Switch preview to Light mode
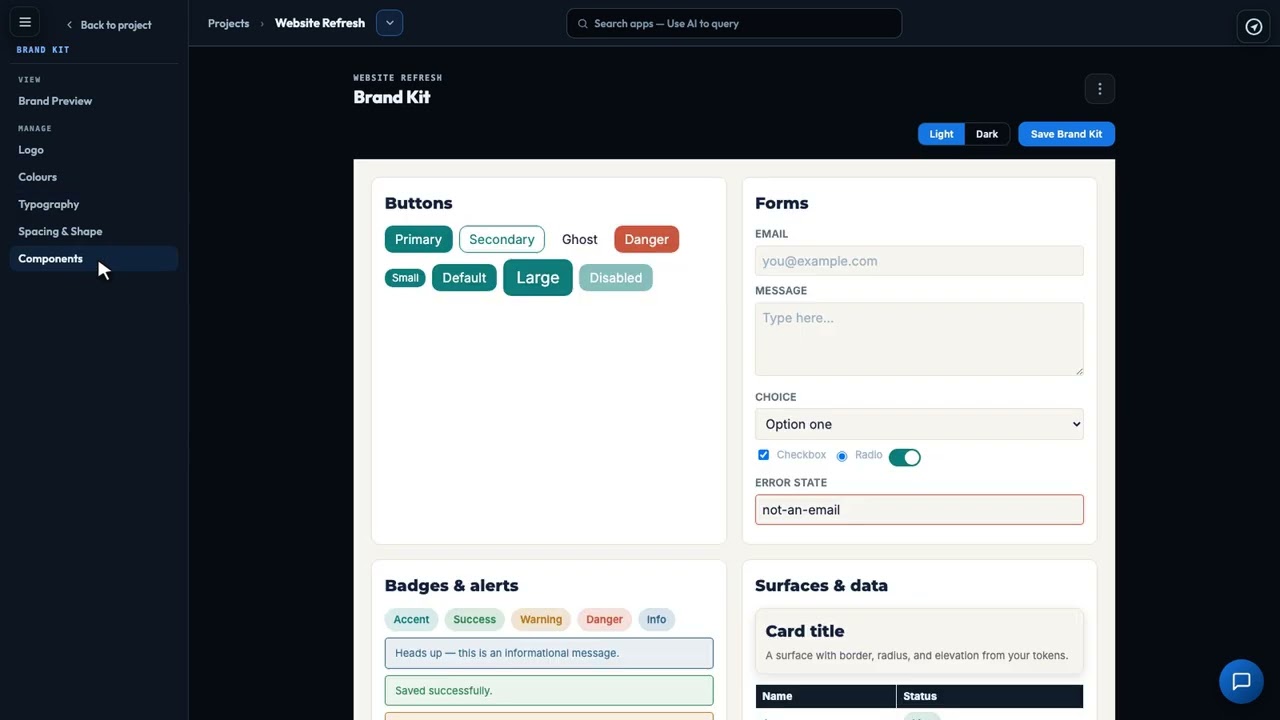Image resolution: width=1280 pixels, height=720 pixels. [941, 134]
